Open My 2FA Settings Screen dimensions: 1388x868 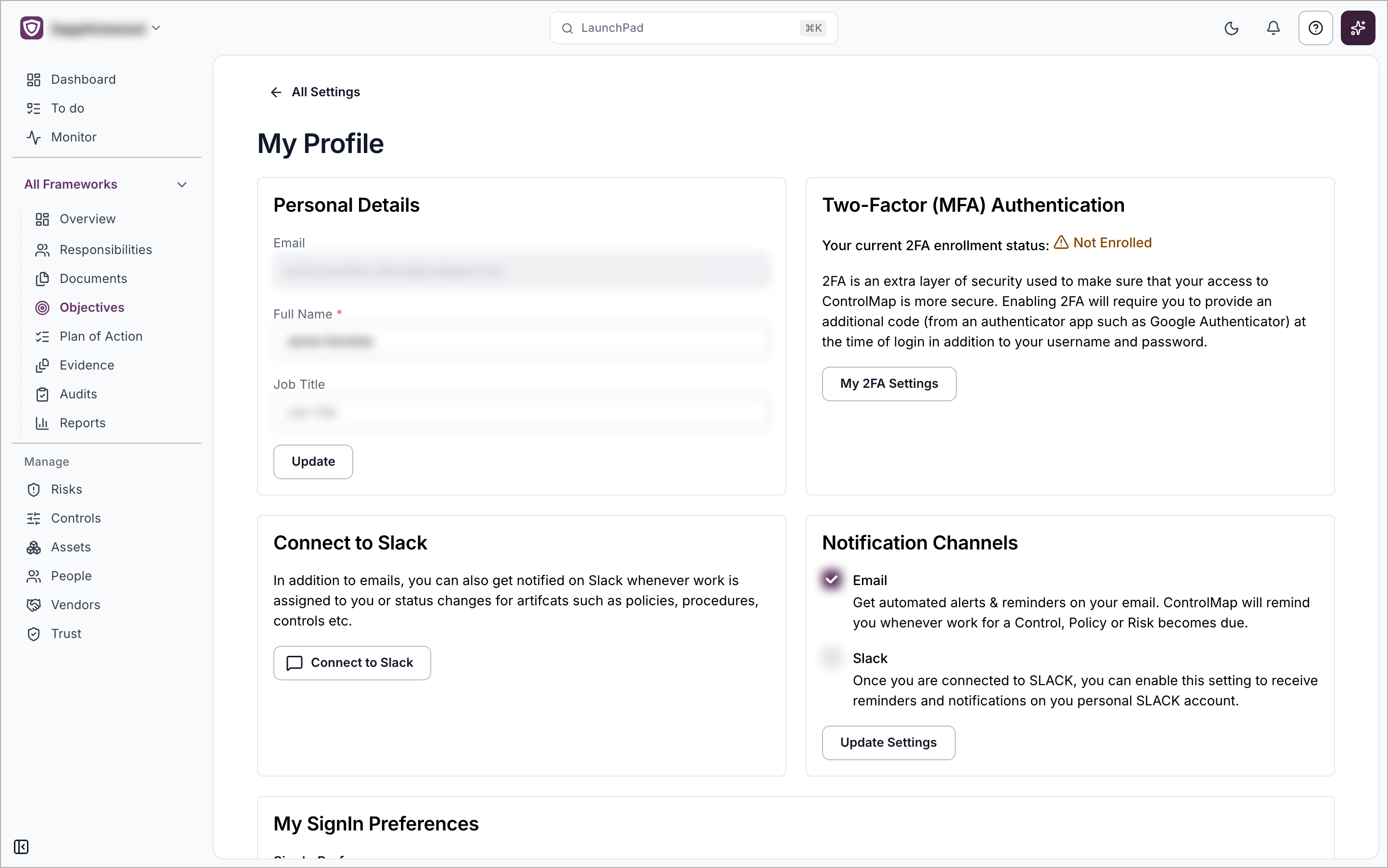(889, 383)
